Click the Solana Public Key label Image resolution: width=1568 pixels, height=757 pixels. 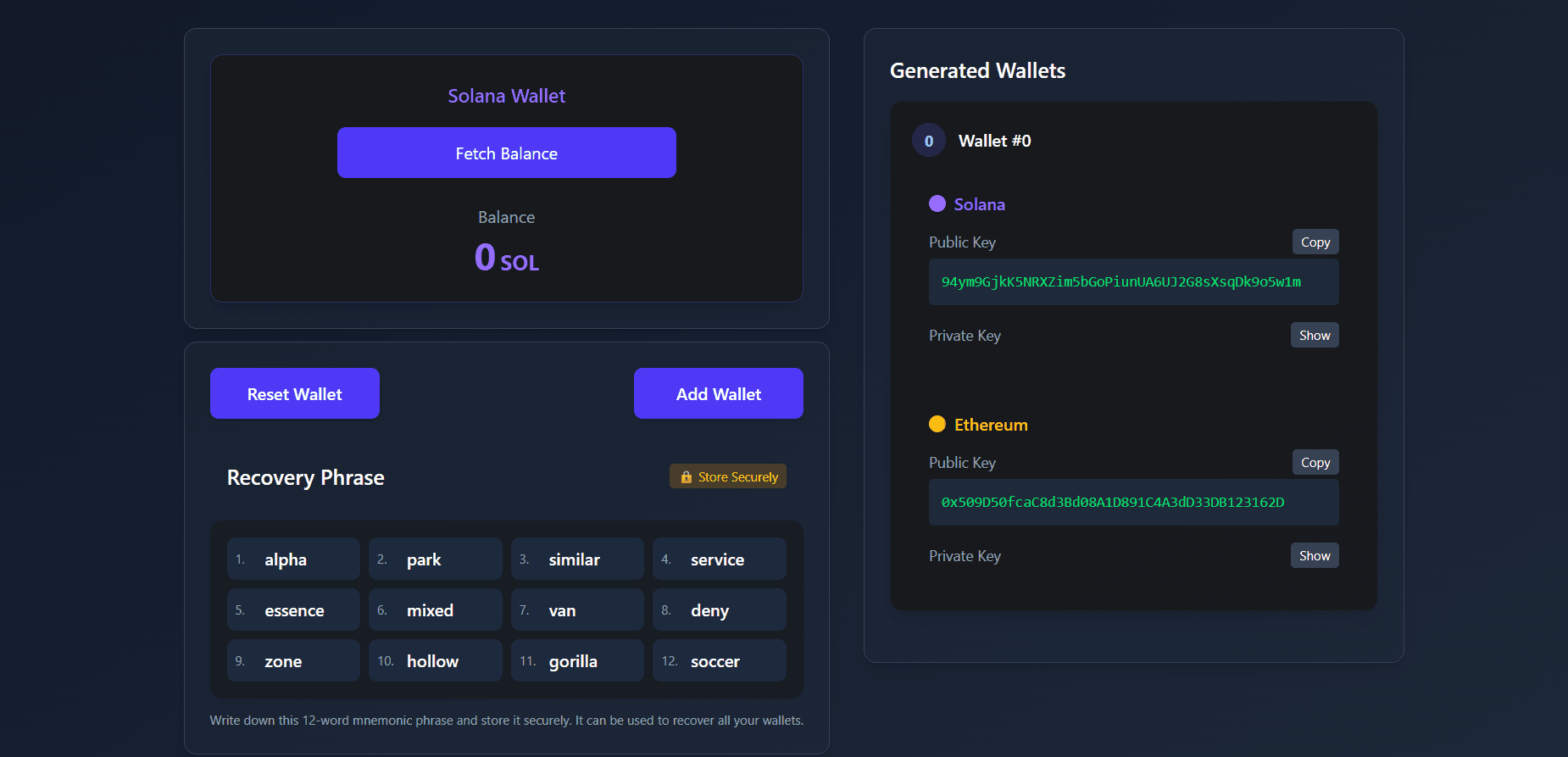point(962,242)
